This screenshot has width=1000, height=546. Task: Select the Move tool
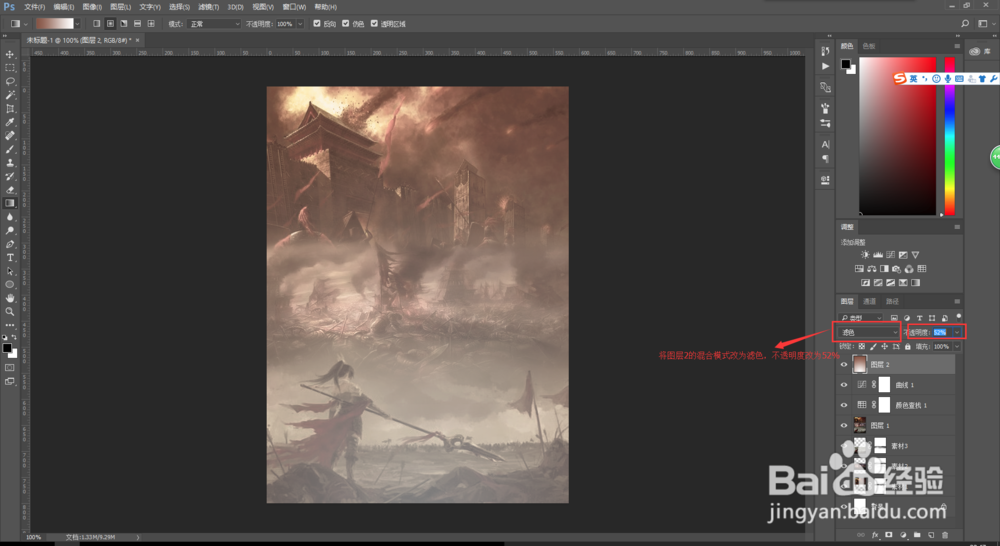(10, 54)
